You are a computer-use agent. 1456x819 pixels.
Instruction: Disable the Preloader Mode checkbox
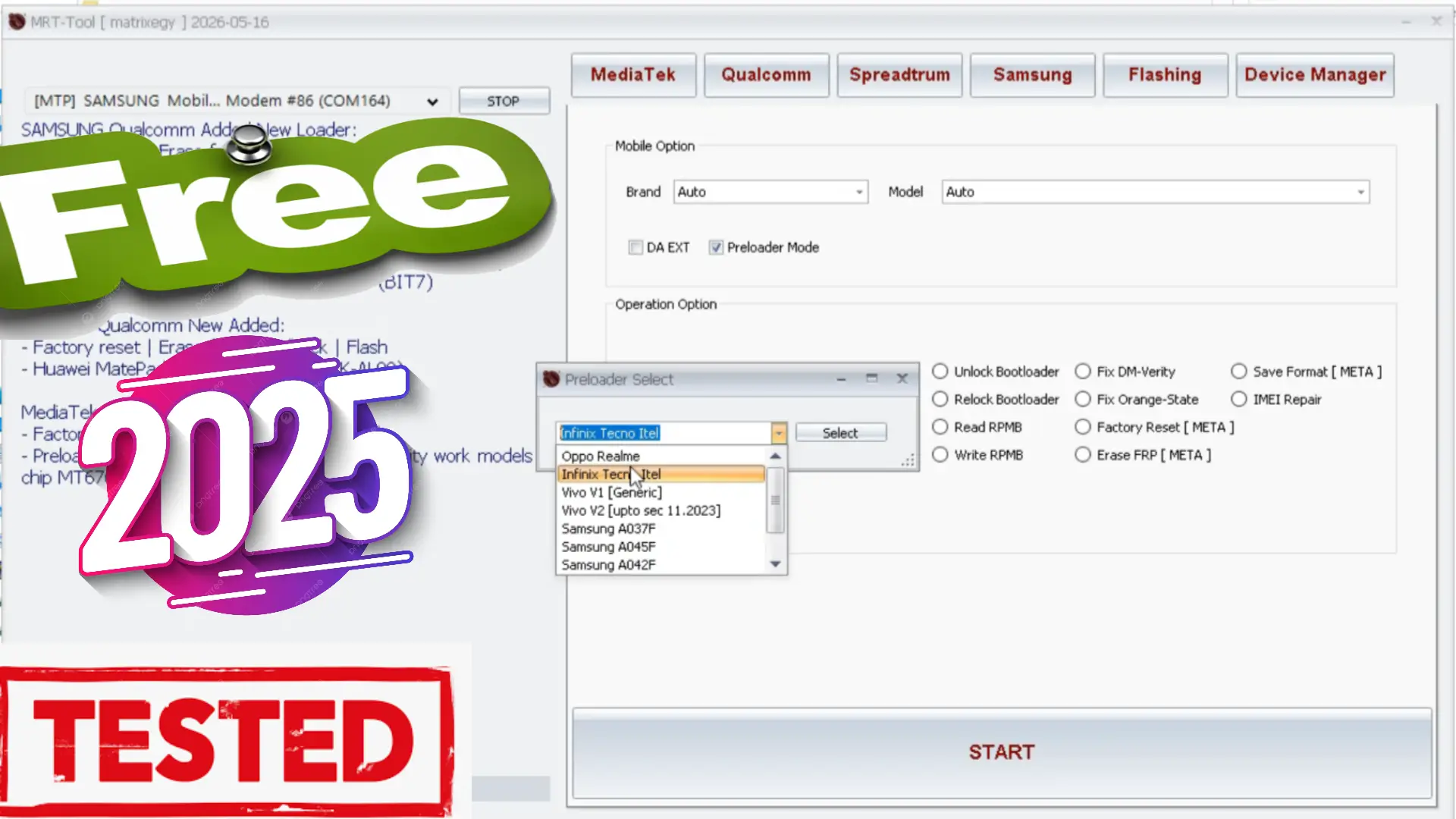click(x=716, y=247)
